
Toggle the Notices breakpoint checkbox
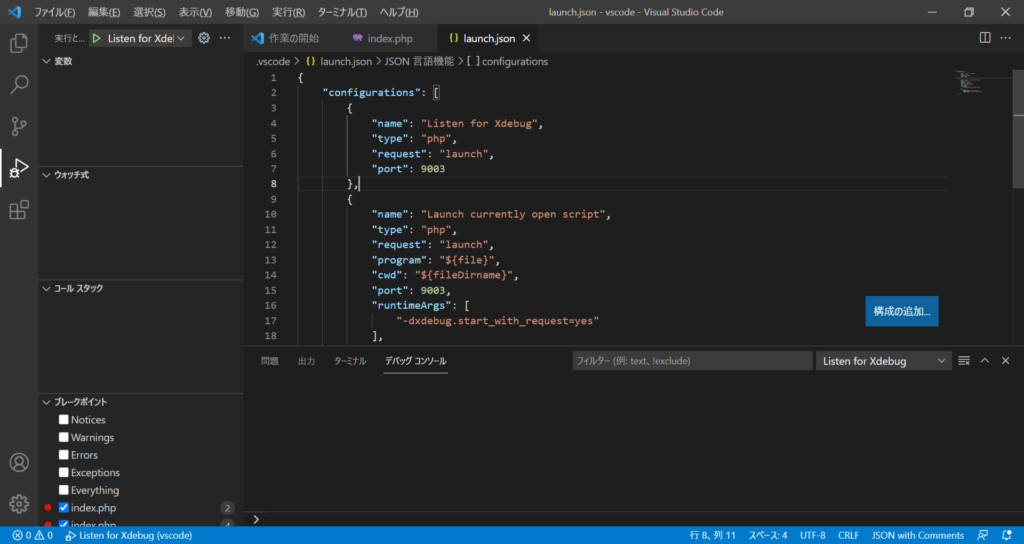click(63, 420)
